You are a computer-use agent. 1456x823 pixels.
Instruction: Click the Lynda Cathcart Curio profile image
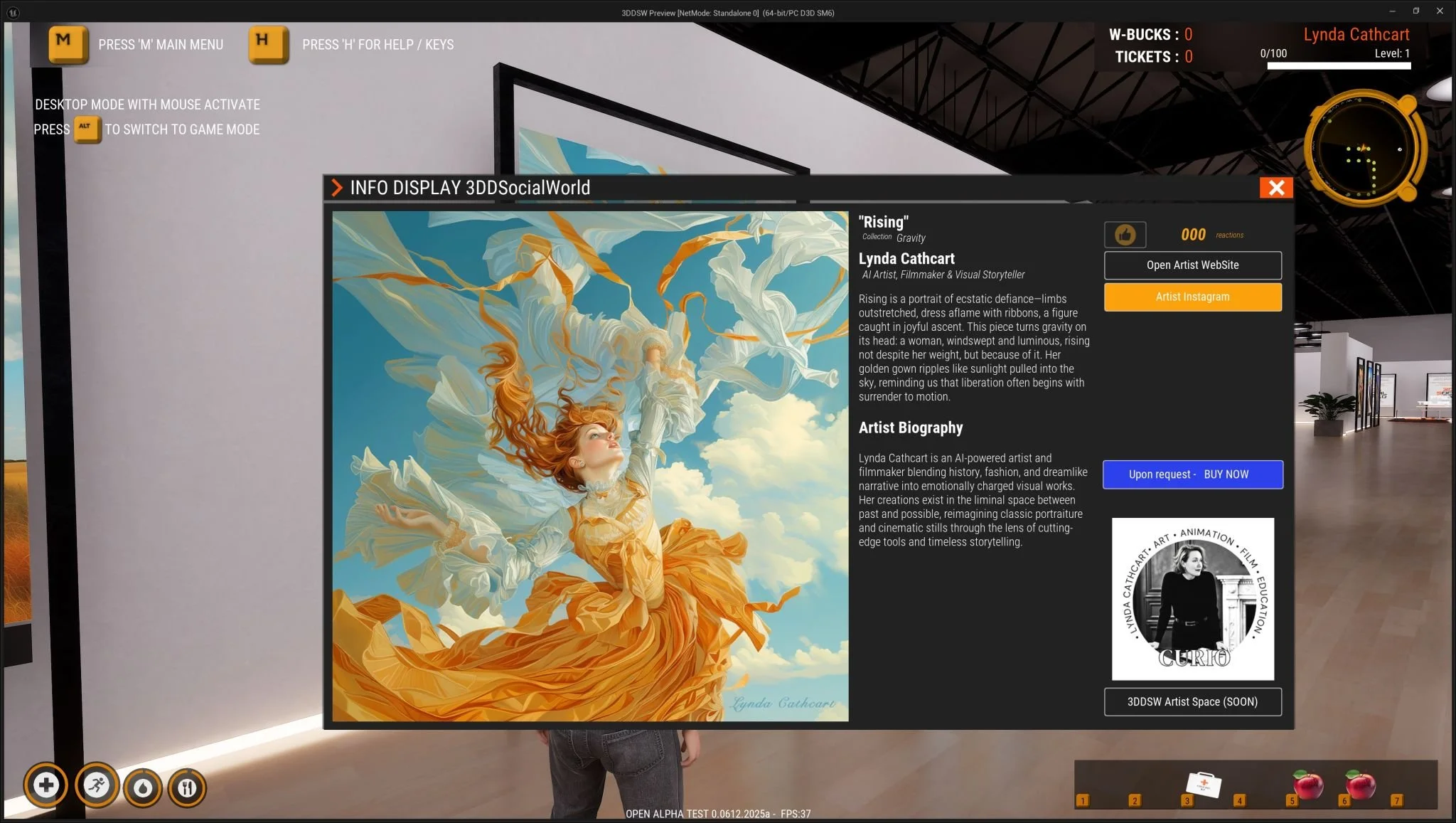(x=1192, y=599)
